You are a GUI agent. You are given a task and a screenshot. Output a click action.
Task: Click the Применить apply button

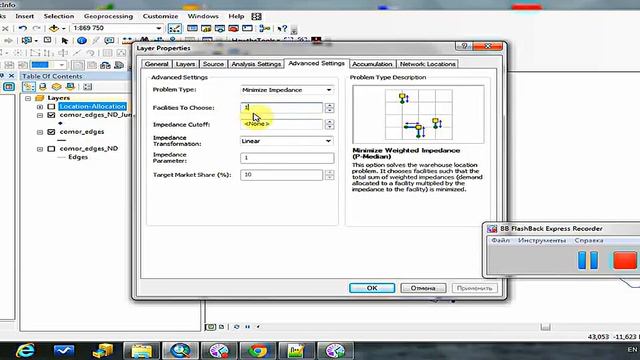click(x=474, y=288)
